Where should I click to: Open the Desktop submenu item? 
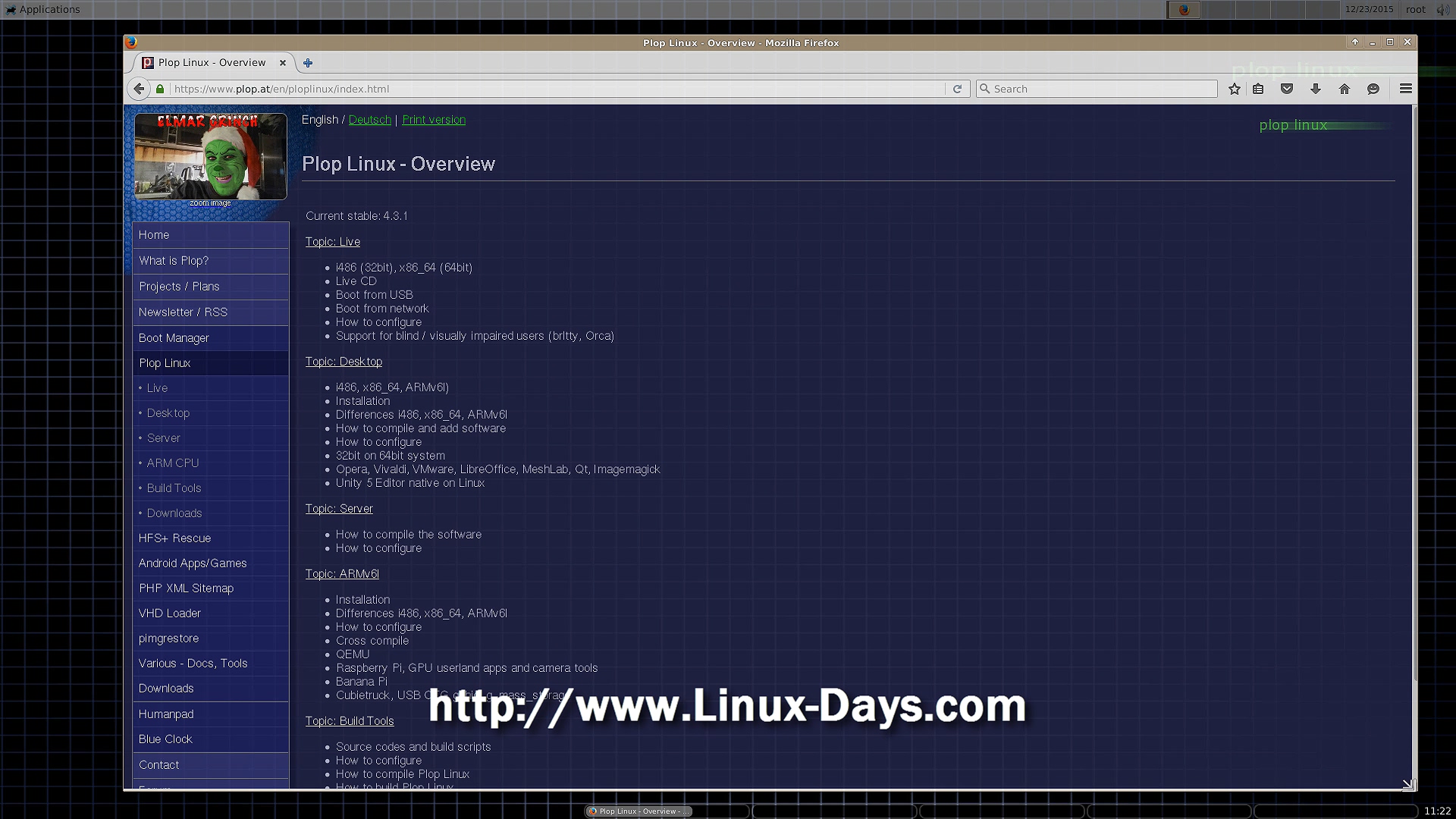[211, 413]
